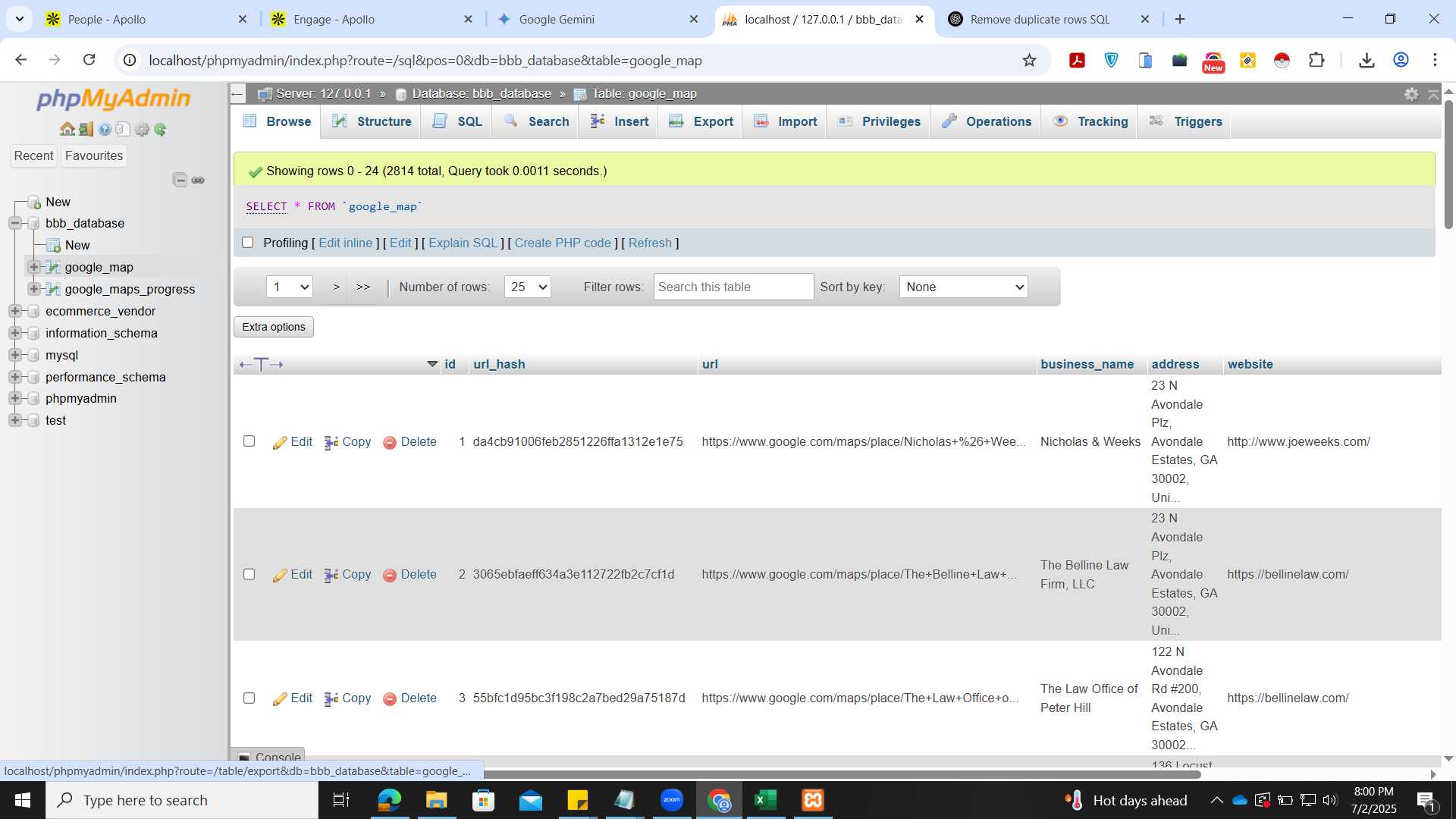Open the Operations tab
This screenshot has height=819, width=1456.
986,121
